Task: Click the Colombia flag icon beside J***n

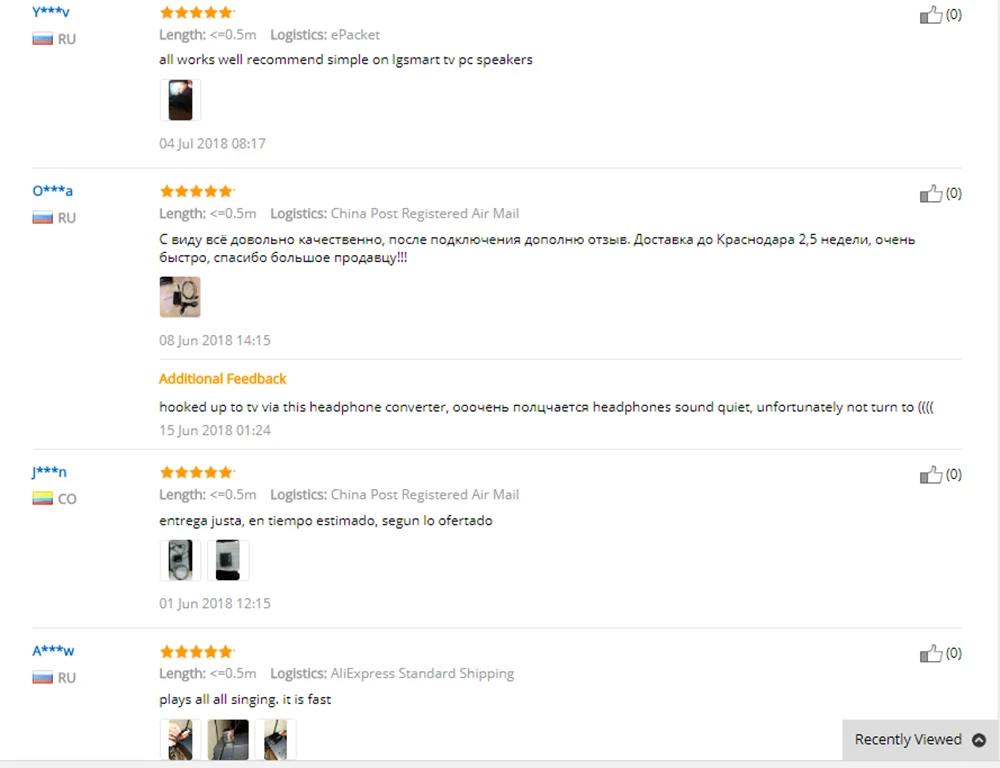Action: pyautogui.click(x=43, y=499)
